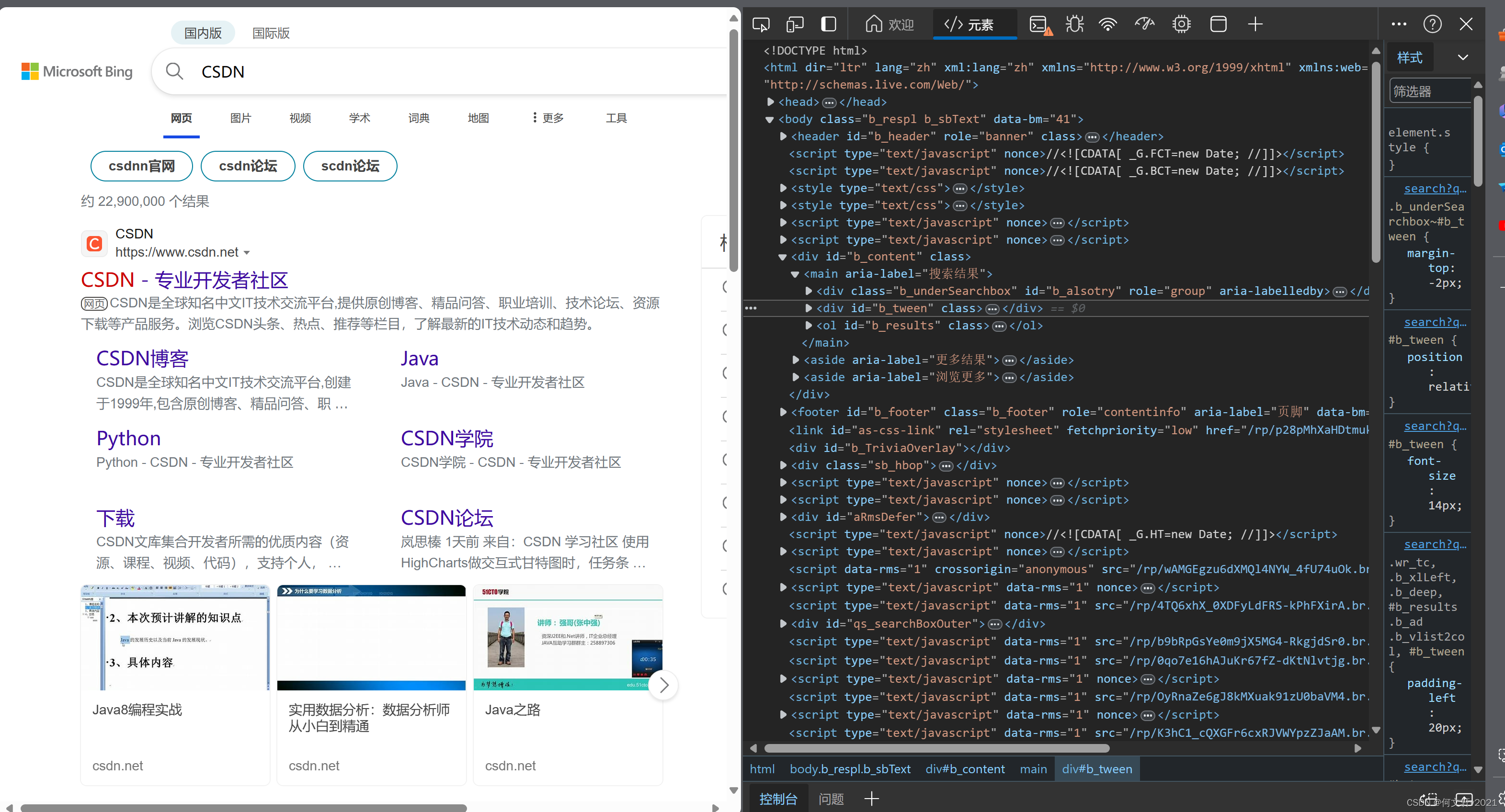Viewport: 1505px width, 812px height.
Task: Click the csdn论坛 suggestion pill button
Action: coord(248,166)
